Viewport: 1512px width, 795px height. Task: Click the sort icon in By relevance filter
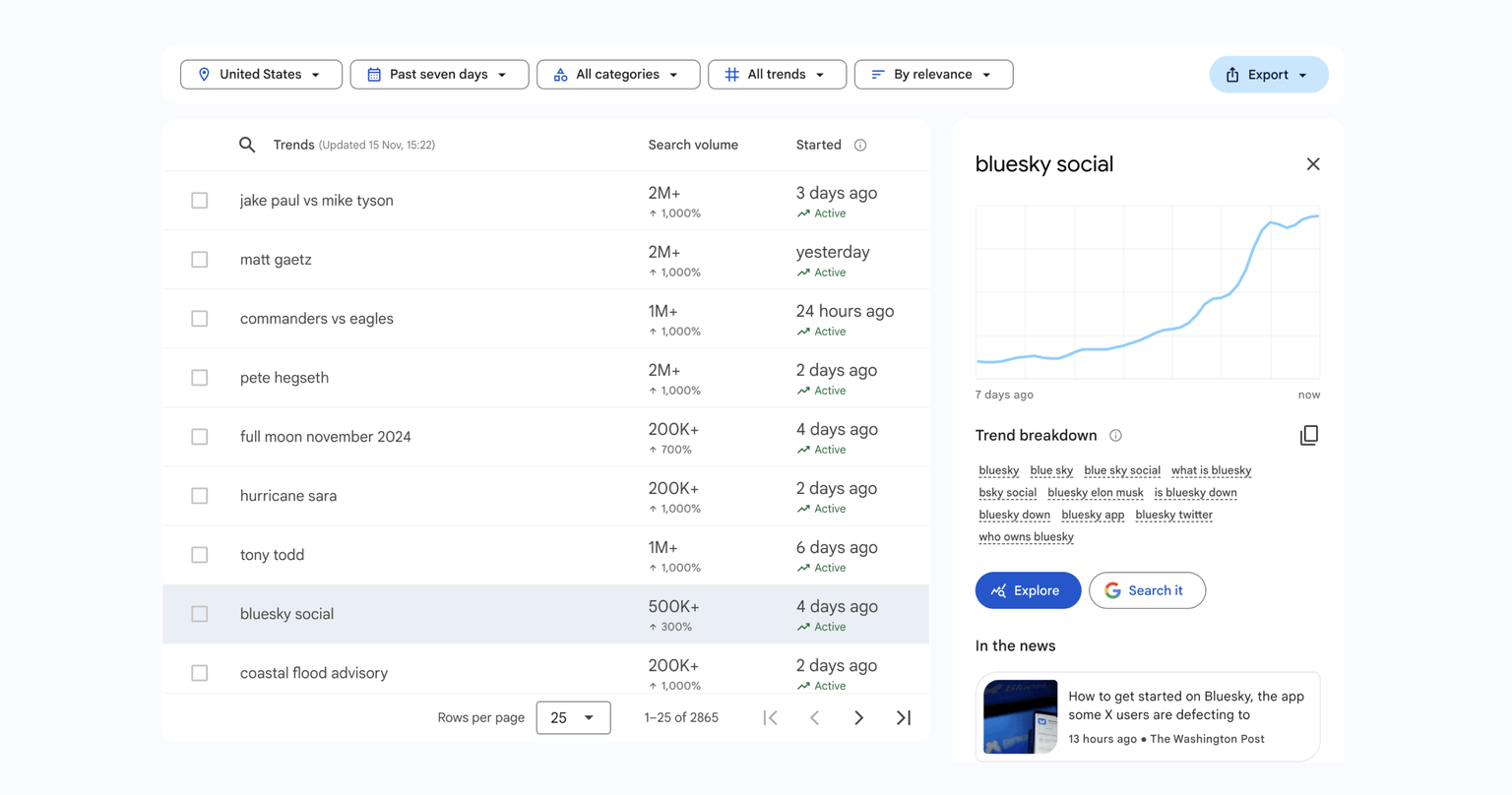tap(878, 75)
